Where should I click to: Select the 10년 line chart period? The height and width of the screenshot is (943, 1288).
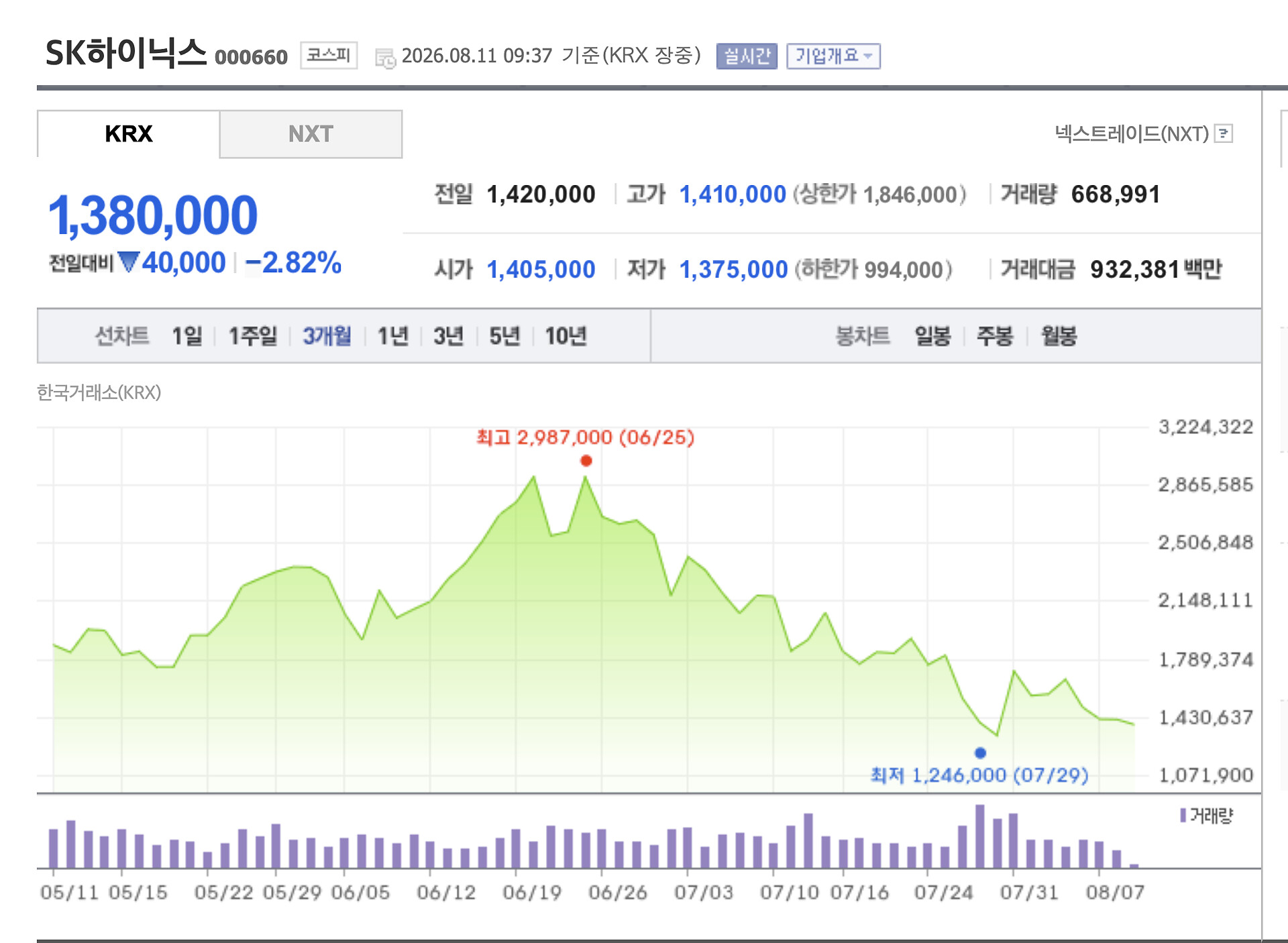tap(566, 335)
